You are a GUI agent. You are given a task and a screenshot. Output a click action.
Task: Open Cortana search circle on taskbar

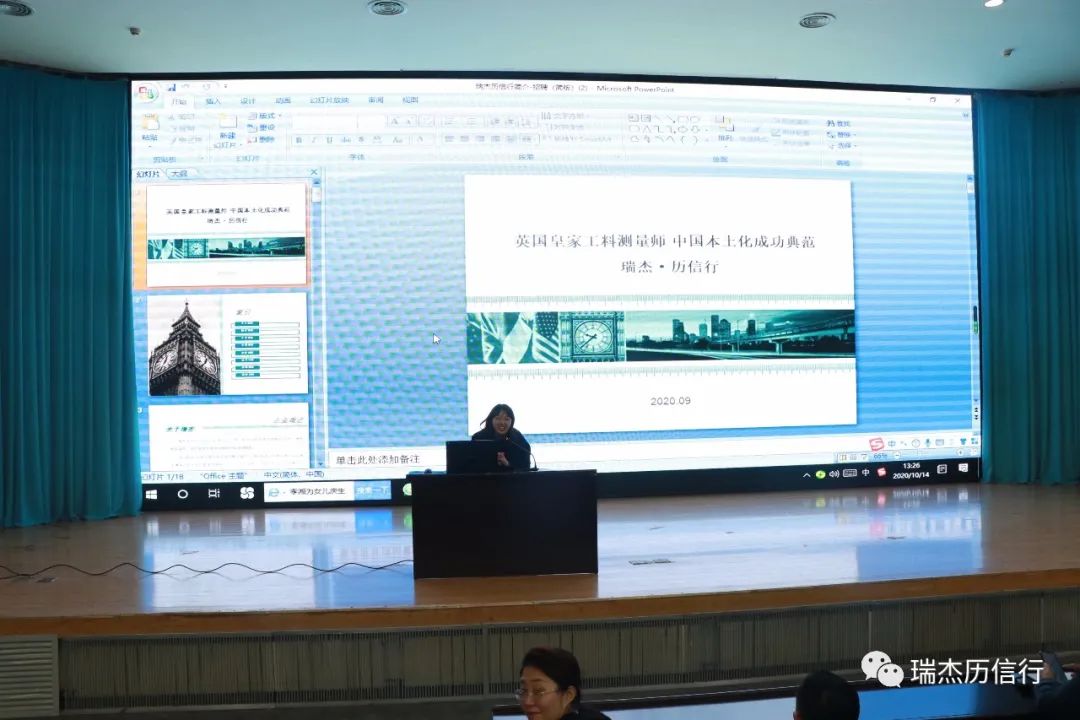pyautogui.click(x=183, y=494)
